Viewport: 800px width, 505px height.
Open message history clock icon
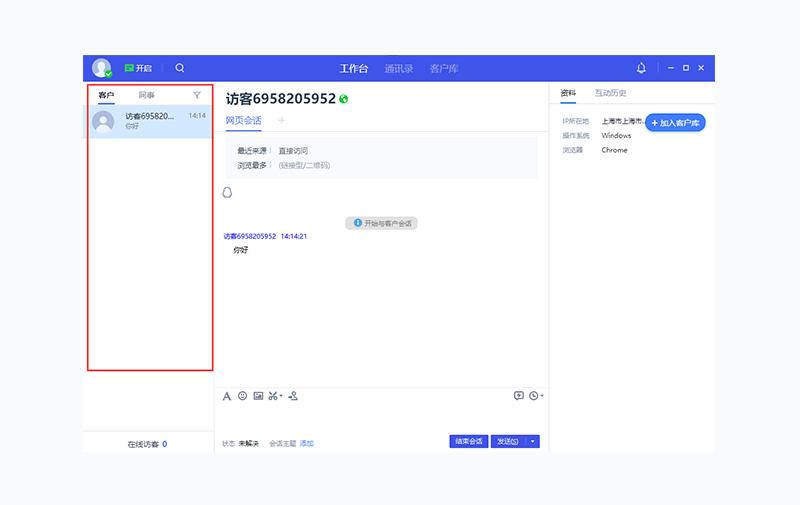coord(534,395)
